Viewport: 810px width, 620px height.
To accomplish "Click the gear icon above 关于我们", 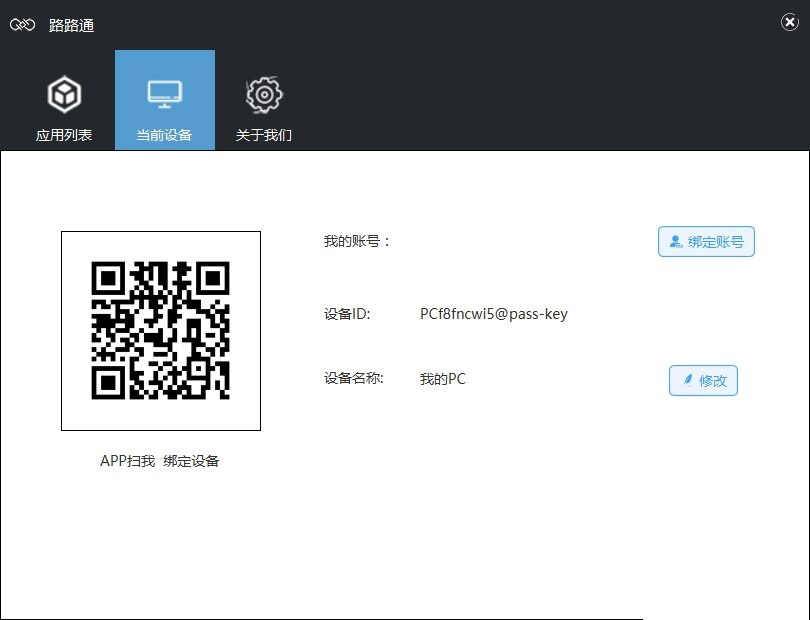I will (x=264, y=92).
